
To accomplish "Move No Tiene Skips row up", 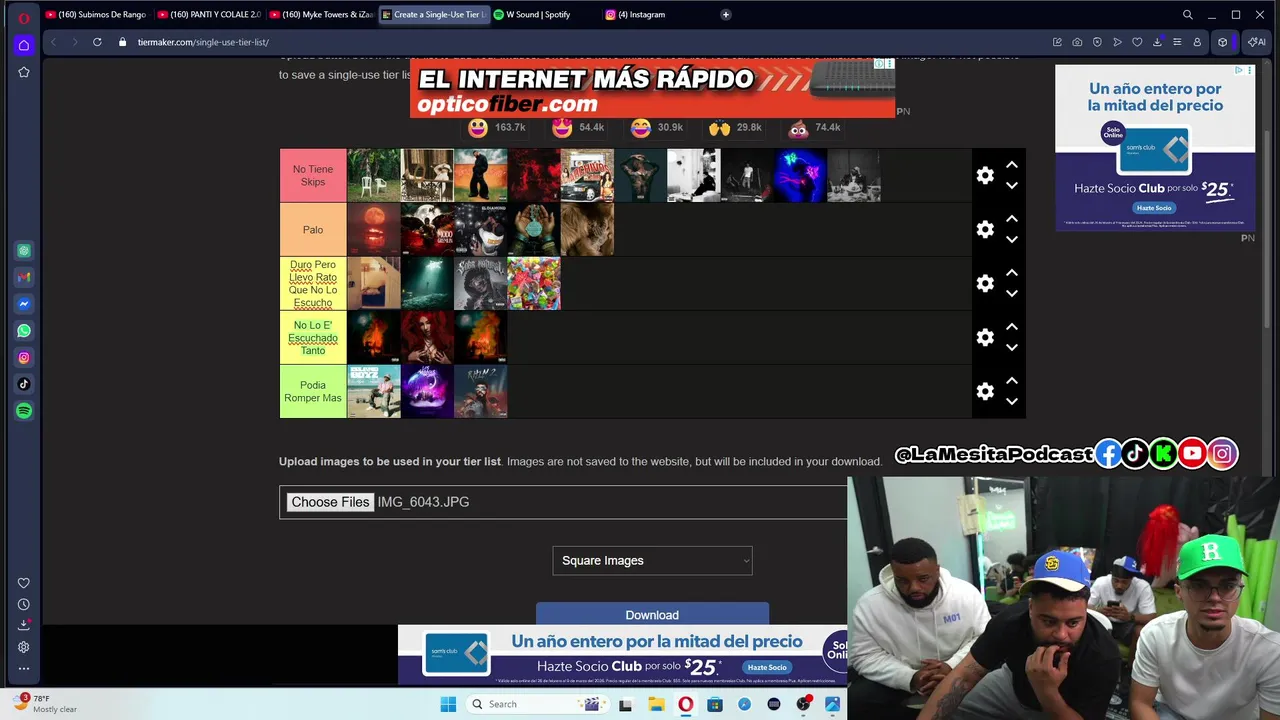I will pos(1011,165).
